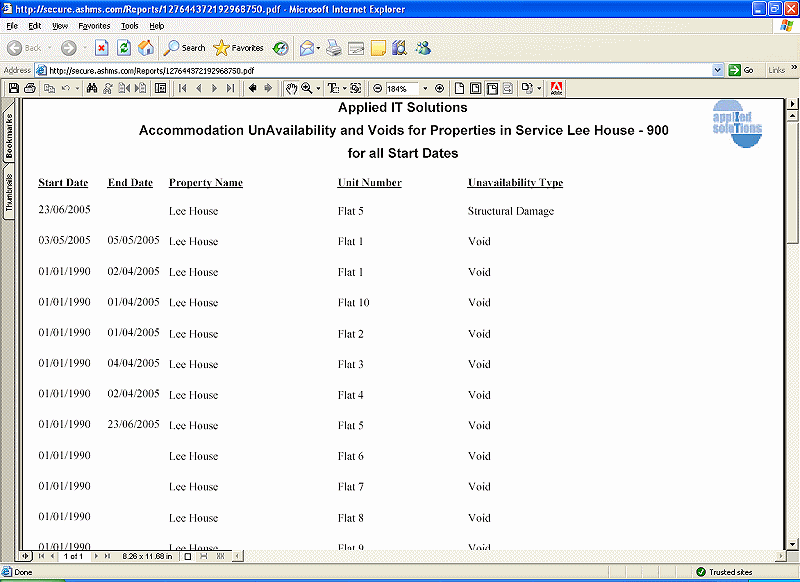This screenshot has height=582, width=800.
Task: Click the vertical scrollbar down arrow
Action: (x=793, y=541)
